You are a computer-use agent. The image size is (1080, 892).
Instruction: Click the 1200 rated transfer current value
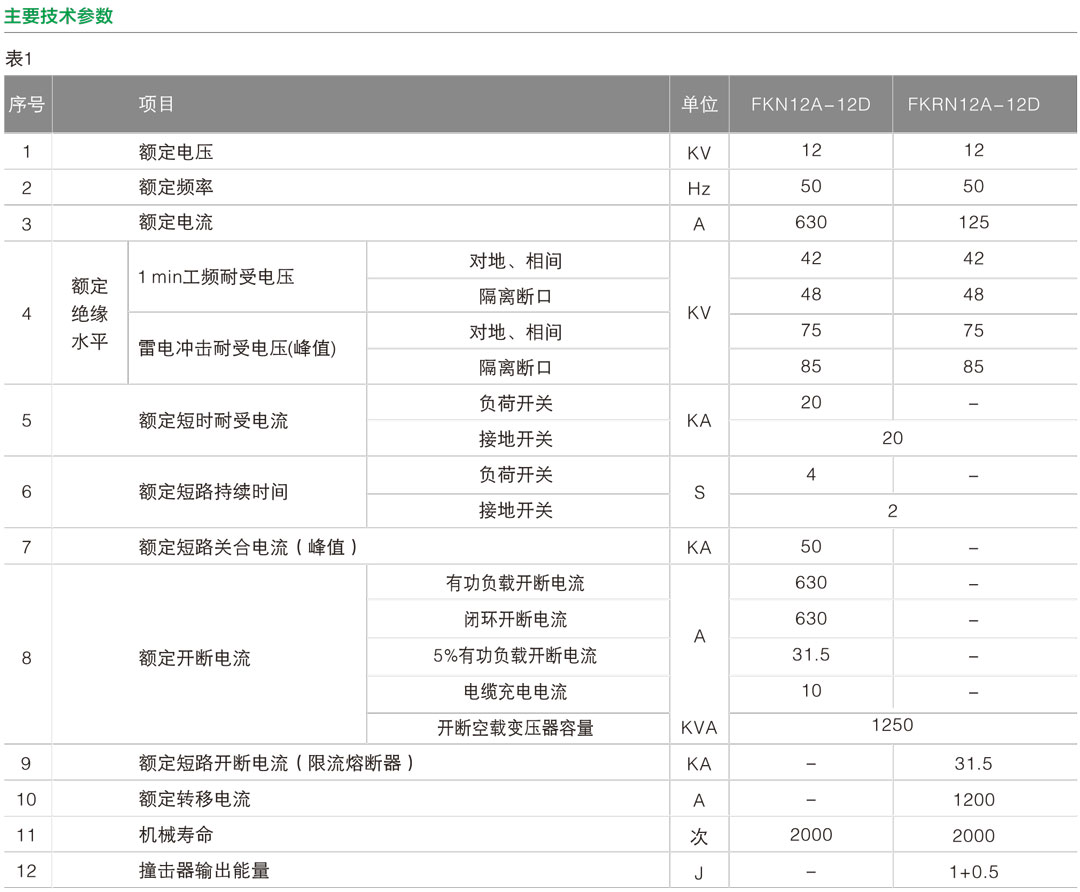pos(973,799)
